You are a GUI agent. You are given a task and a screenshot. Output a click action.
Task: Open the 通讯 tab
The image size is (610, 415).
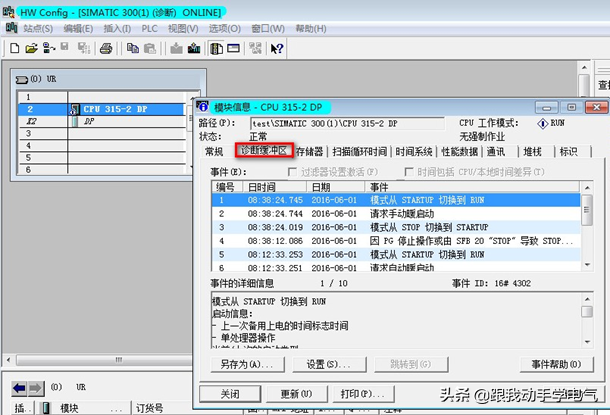[496, 151]
